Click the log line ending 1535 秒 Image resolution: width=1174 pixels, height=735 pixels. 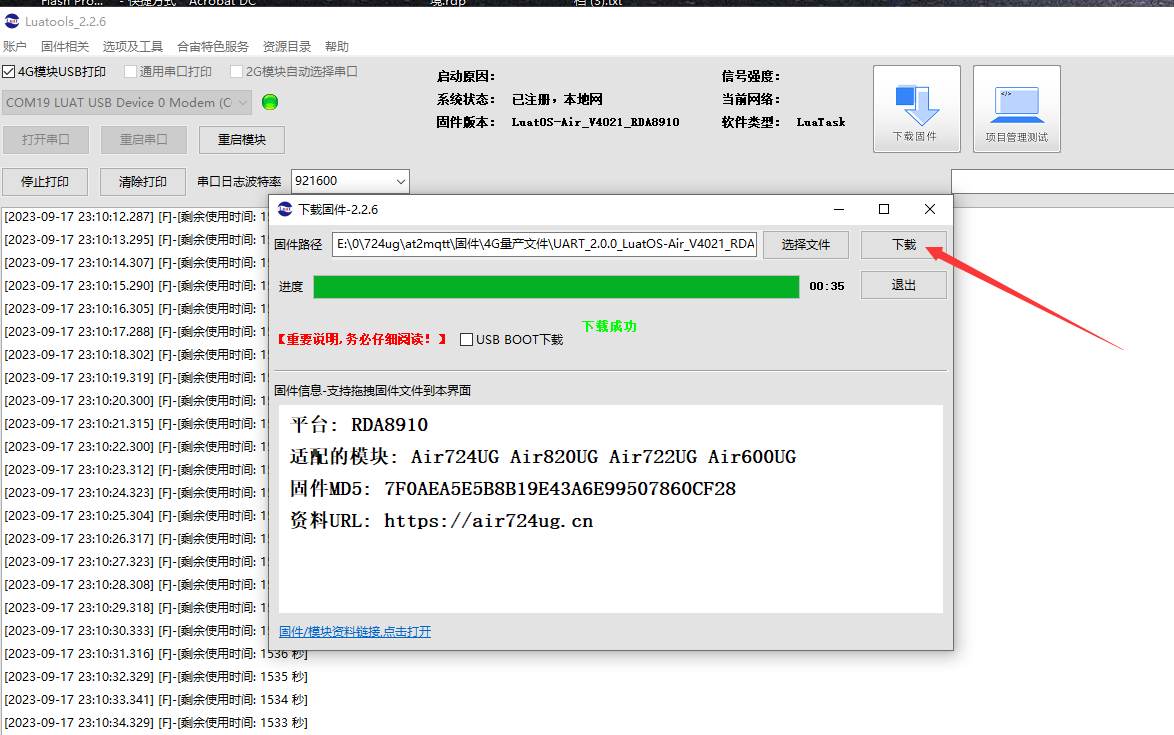point(156,677)
